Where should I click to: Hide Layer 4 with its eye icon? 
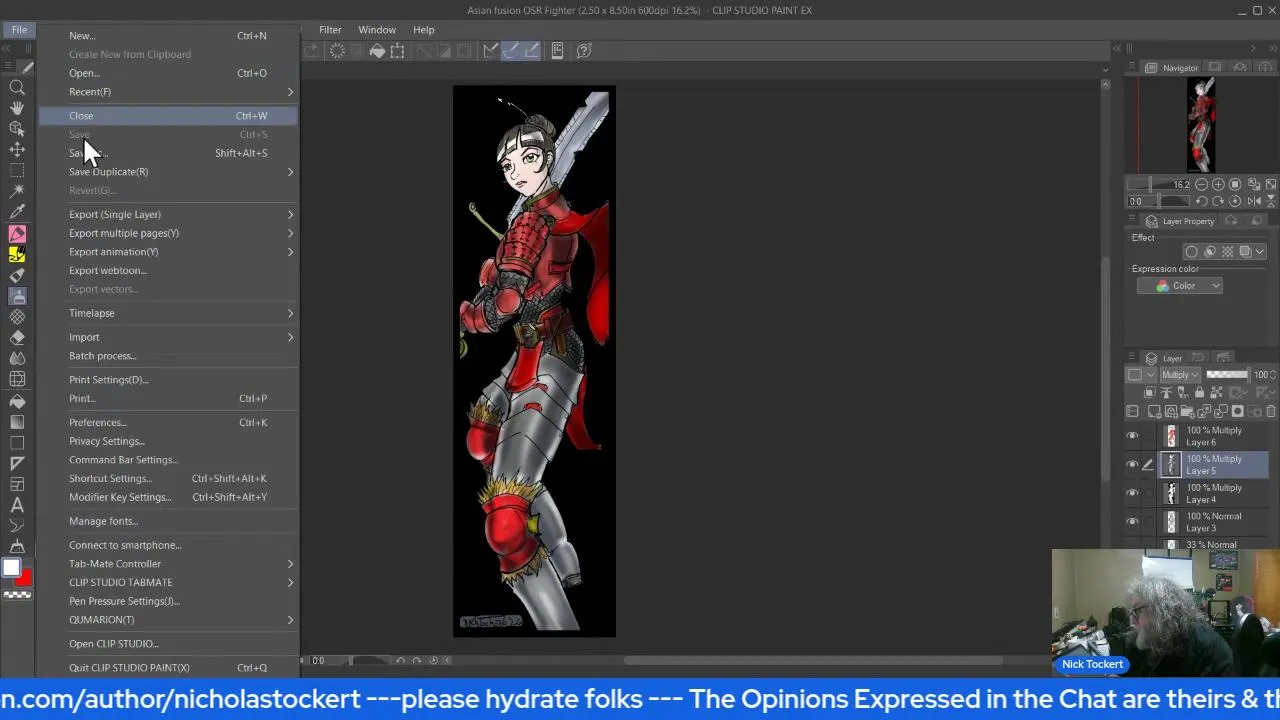(1132, 493)
